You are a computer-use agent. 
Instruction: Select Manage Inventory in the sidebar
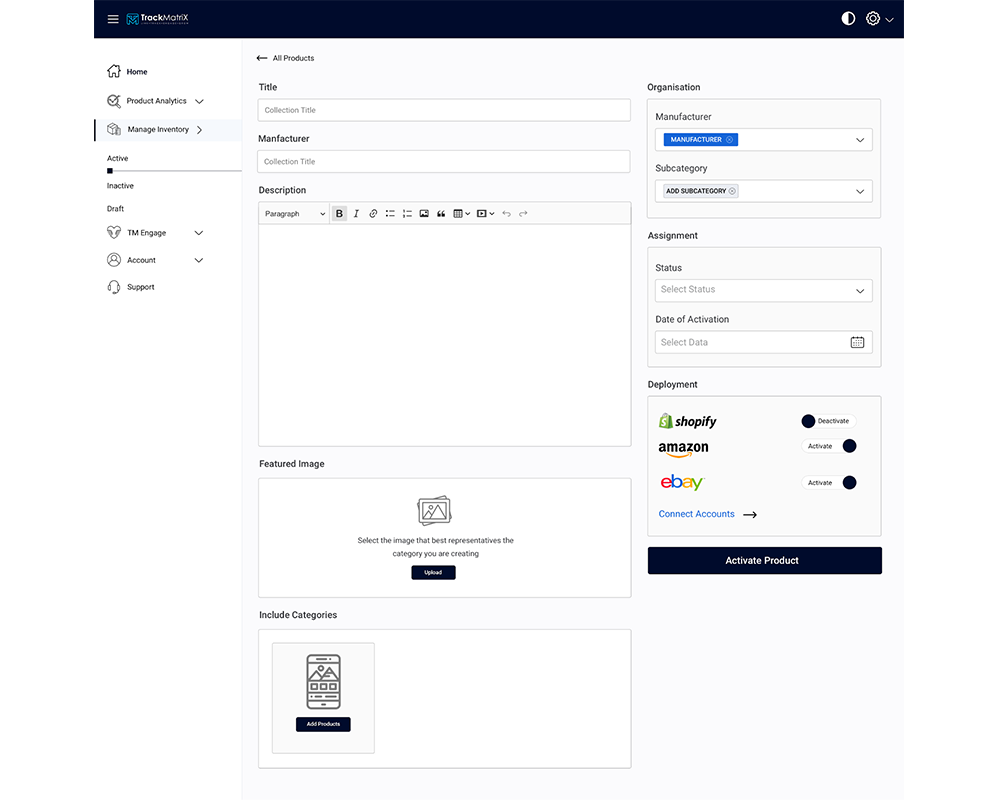pyautogui.click(x=168, y=130)
